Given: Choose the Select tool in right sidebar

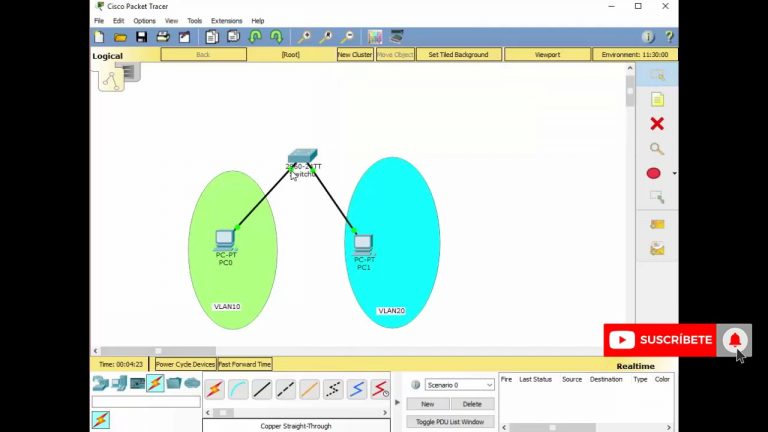Looking at the screenshot, I should (x=657, y=75).
